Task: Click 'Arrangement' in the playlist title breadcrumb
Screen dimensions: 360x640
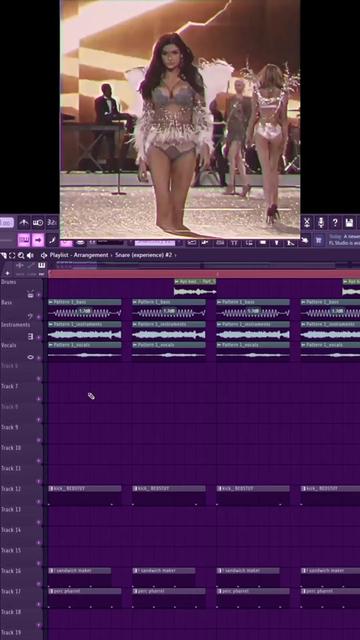Action: click(91, 255)
